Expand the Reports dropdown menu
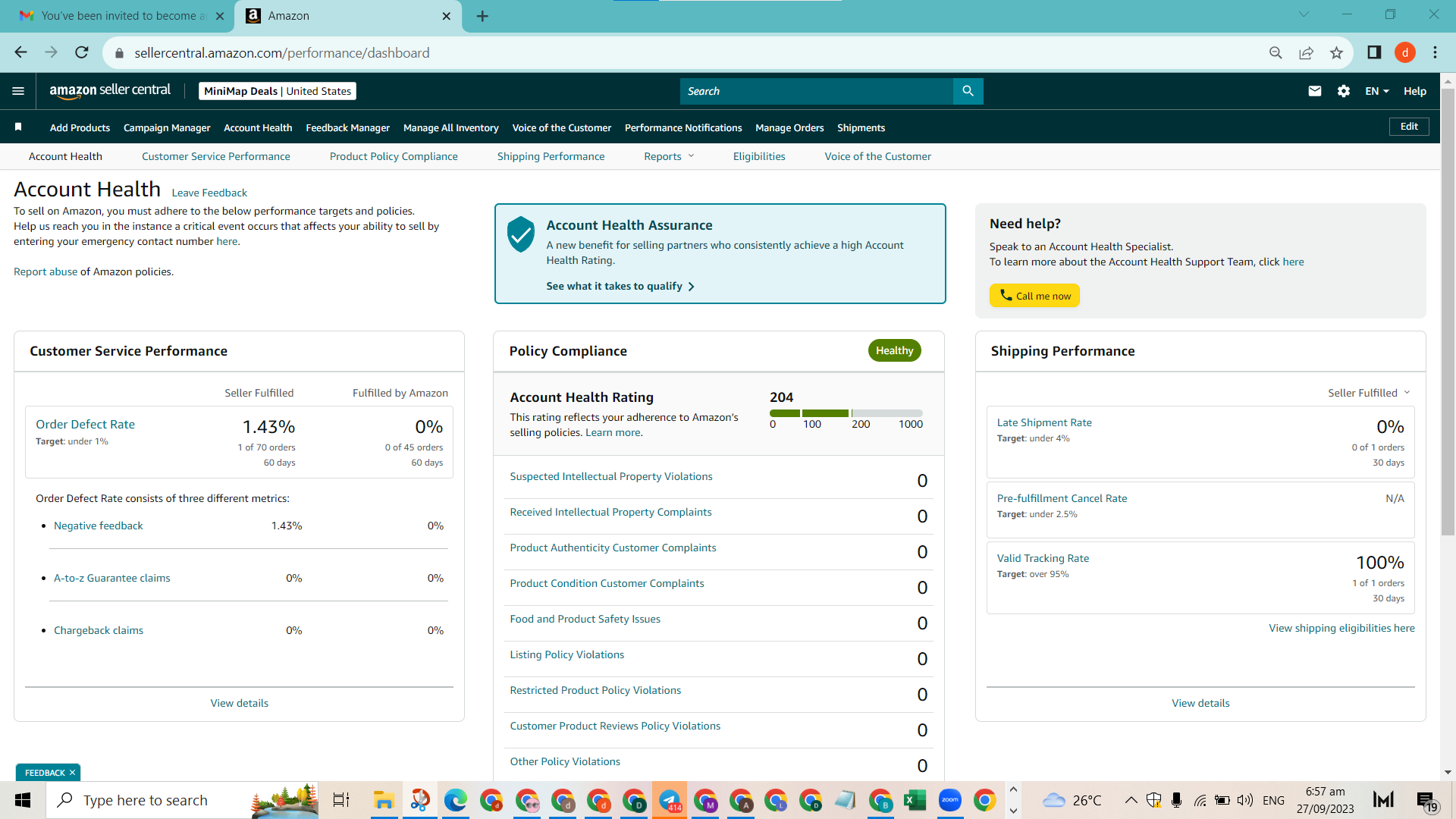Viewport: 1456px width, 819px height. coord(669,156)
